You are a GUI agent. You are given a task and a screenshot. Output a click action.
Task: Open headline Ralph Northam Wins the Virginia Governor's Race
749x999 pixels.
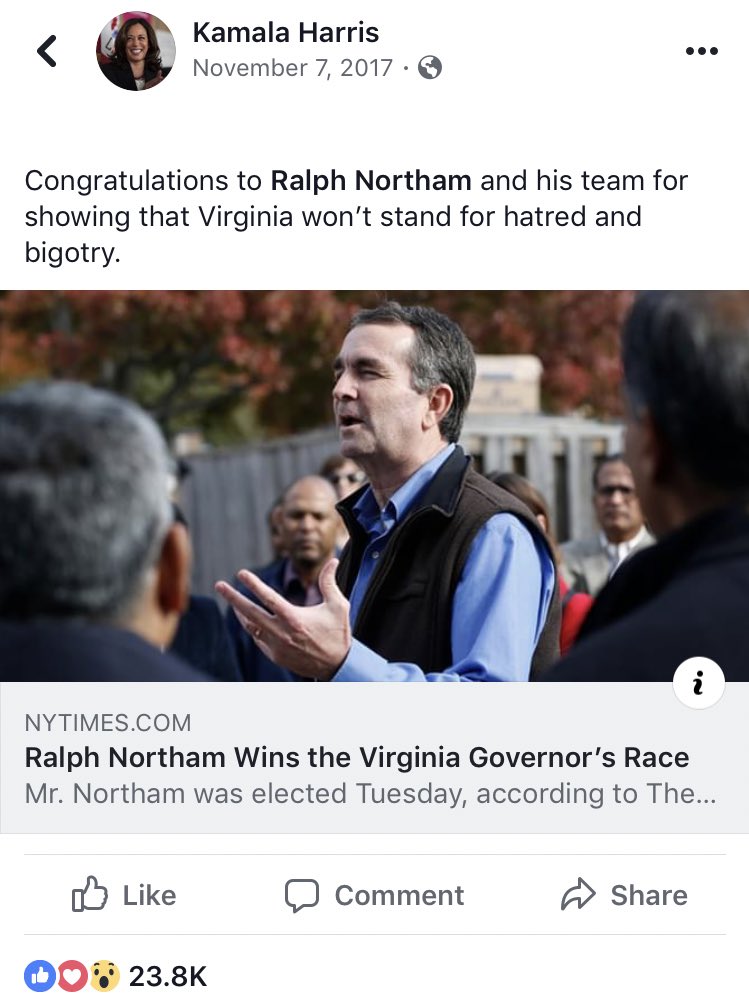357,758
